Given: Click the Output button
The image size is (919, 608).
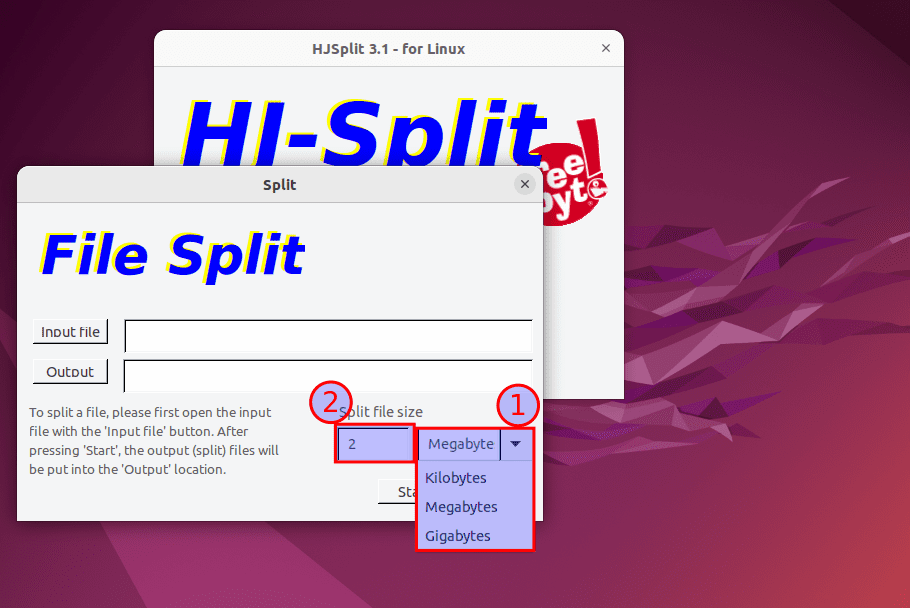Looking at the screenshot, I should pyautogui.click(x=70, y=372).
